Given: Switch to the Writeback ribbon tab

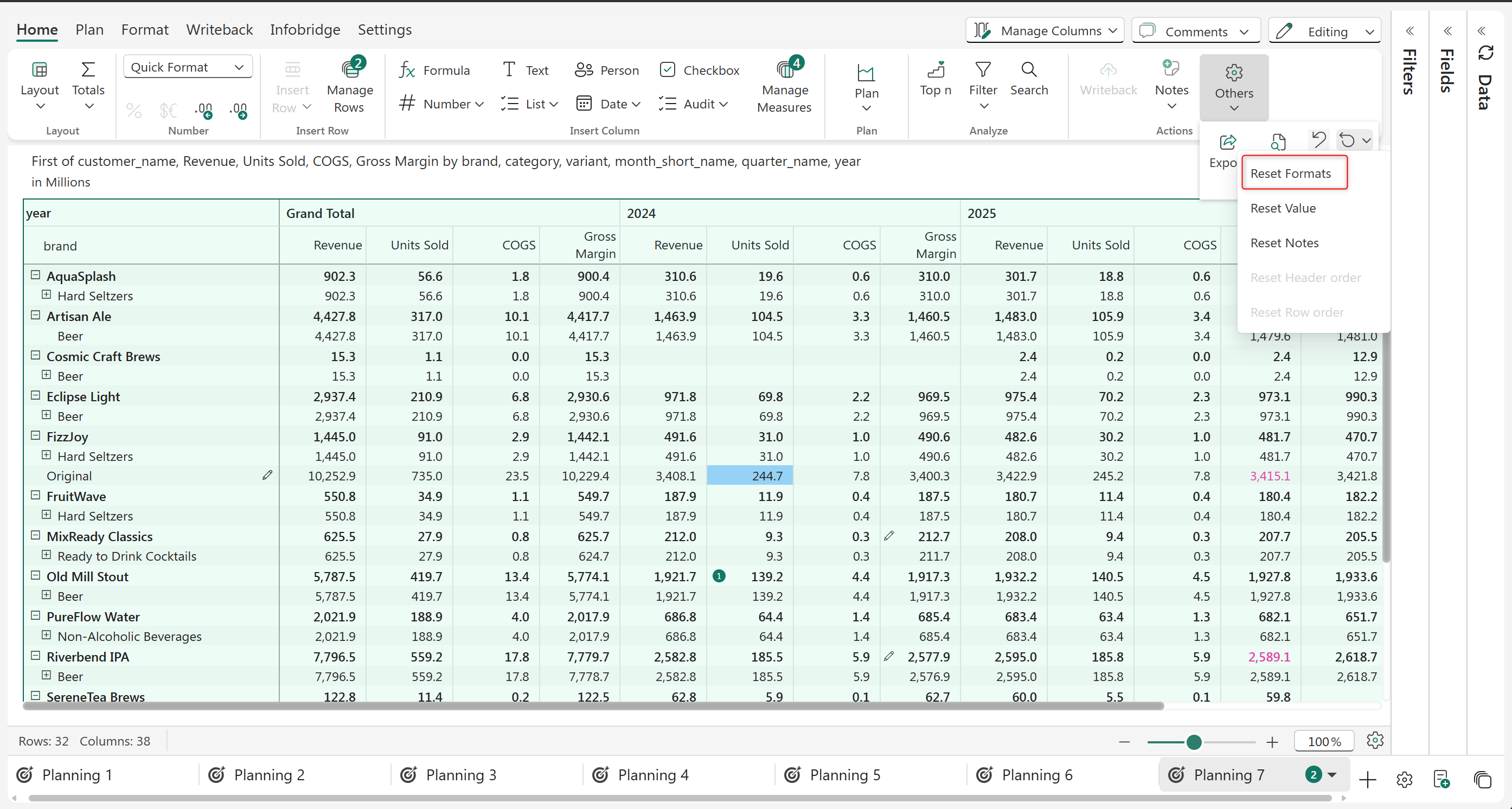Looking at the screenshot, I should click(219, 29).
